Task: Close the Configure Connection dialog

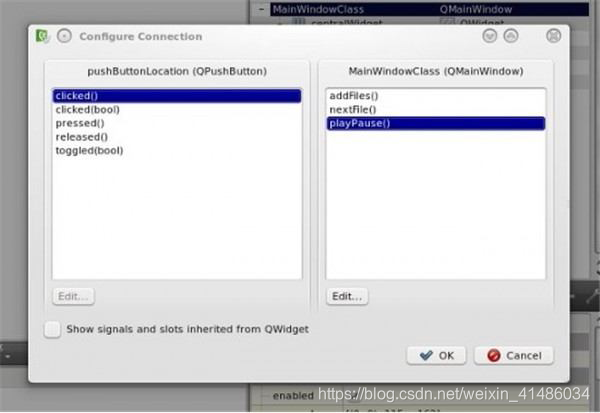Action: coord(553,36)
